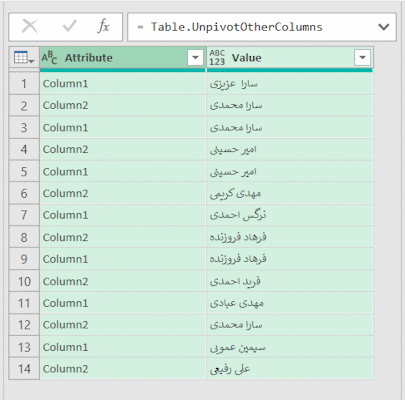Click value سارا محمدی in row 12
Viewport: 405px width, 400px height.
[x=290, y=325]
